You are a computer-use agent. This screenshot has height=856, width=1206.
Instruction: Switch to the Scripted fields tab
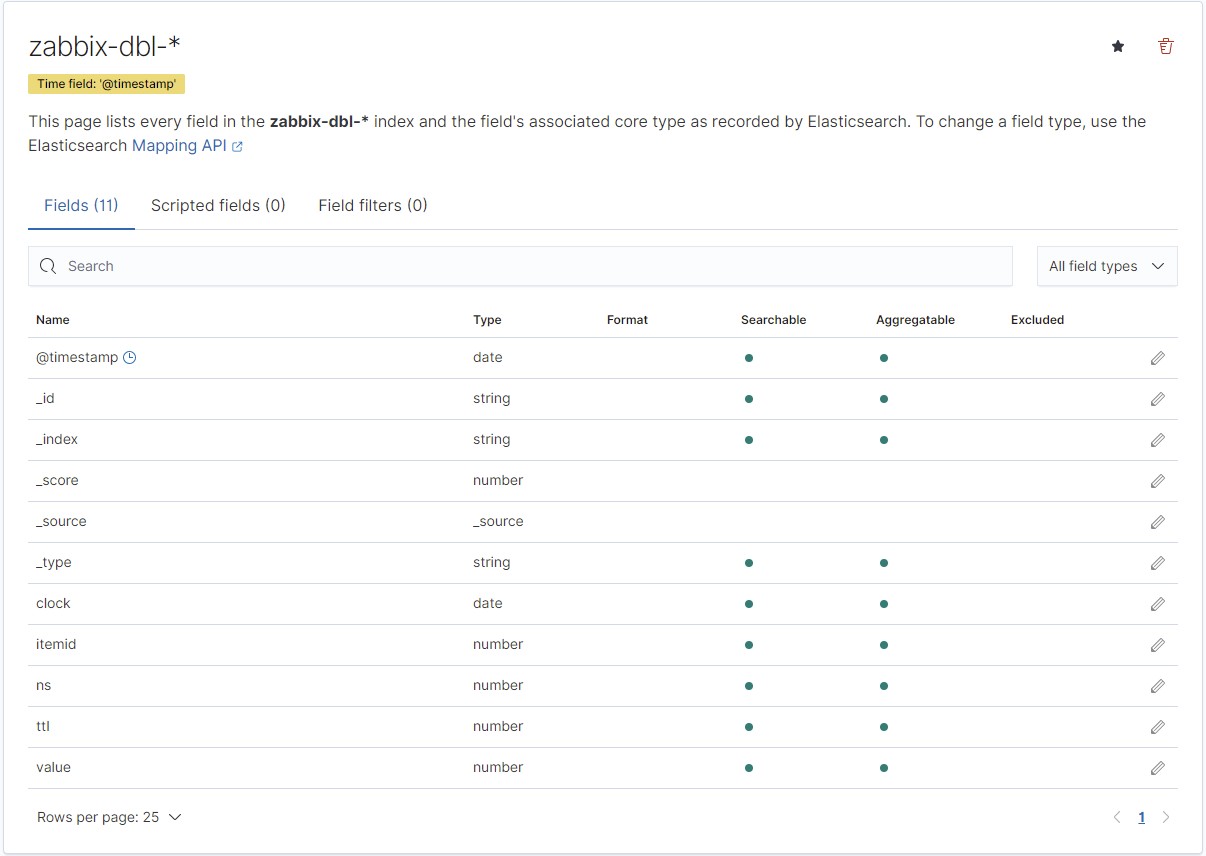tap(218, 205)
